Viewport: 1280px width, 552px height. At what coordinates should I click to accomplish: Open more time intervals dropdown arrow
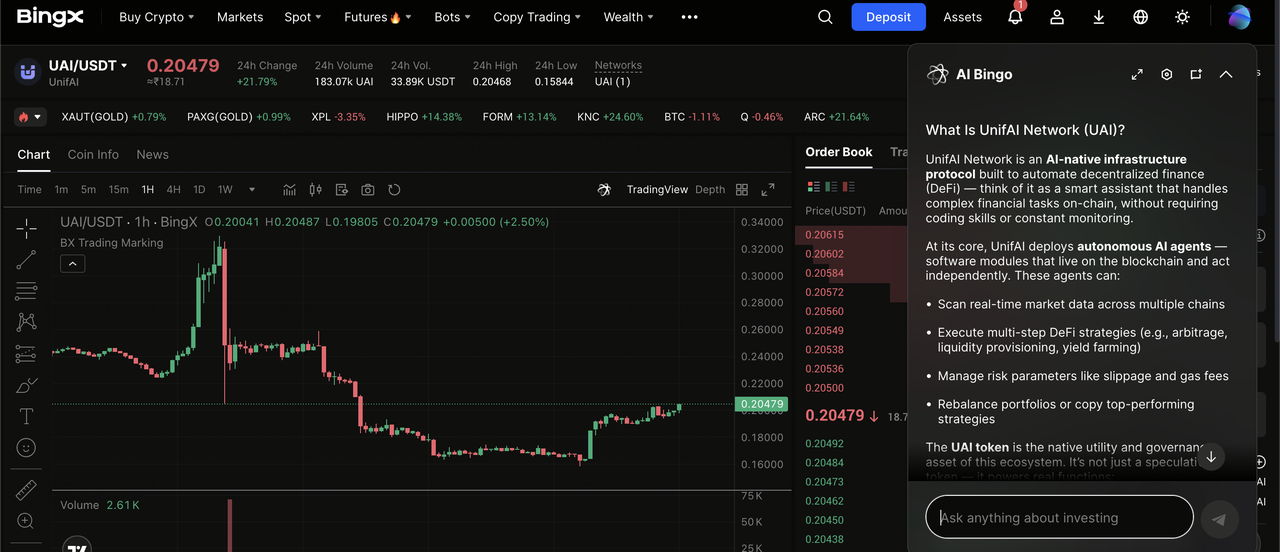pos(252,190)
